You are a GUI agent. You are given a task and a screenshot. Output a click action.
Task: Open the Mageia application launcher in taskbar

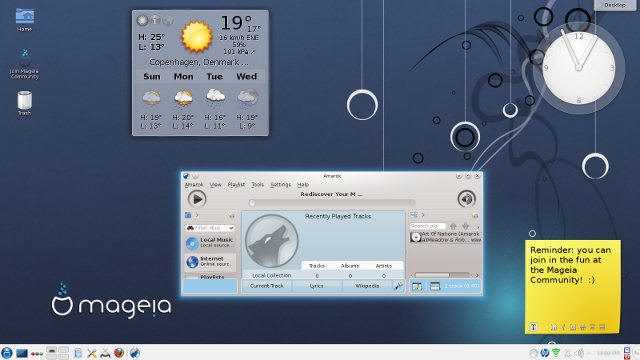coord(7,353)
